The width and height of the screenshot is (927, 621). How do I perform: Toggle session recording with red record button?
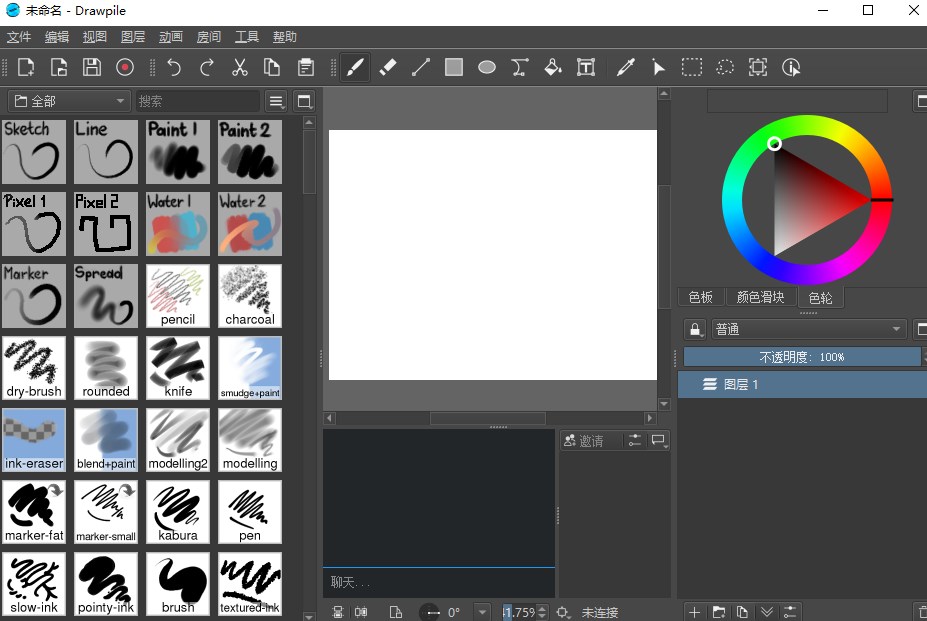(x=123, y=67)
